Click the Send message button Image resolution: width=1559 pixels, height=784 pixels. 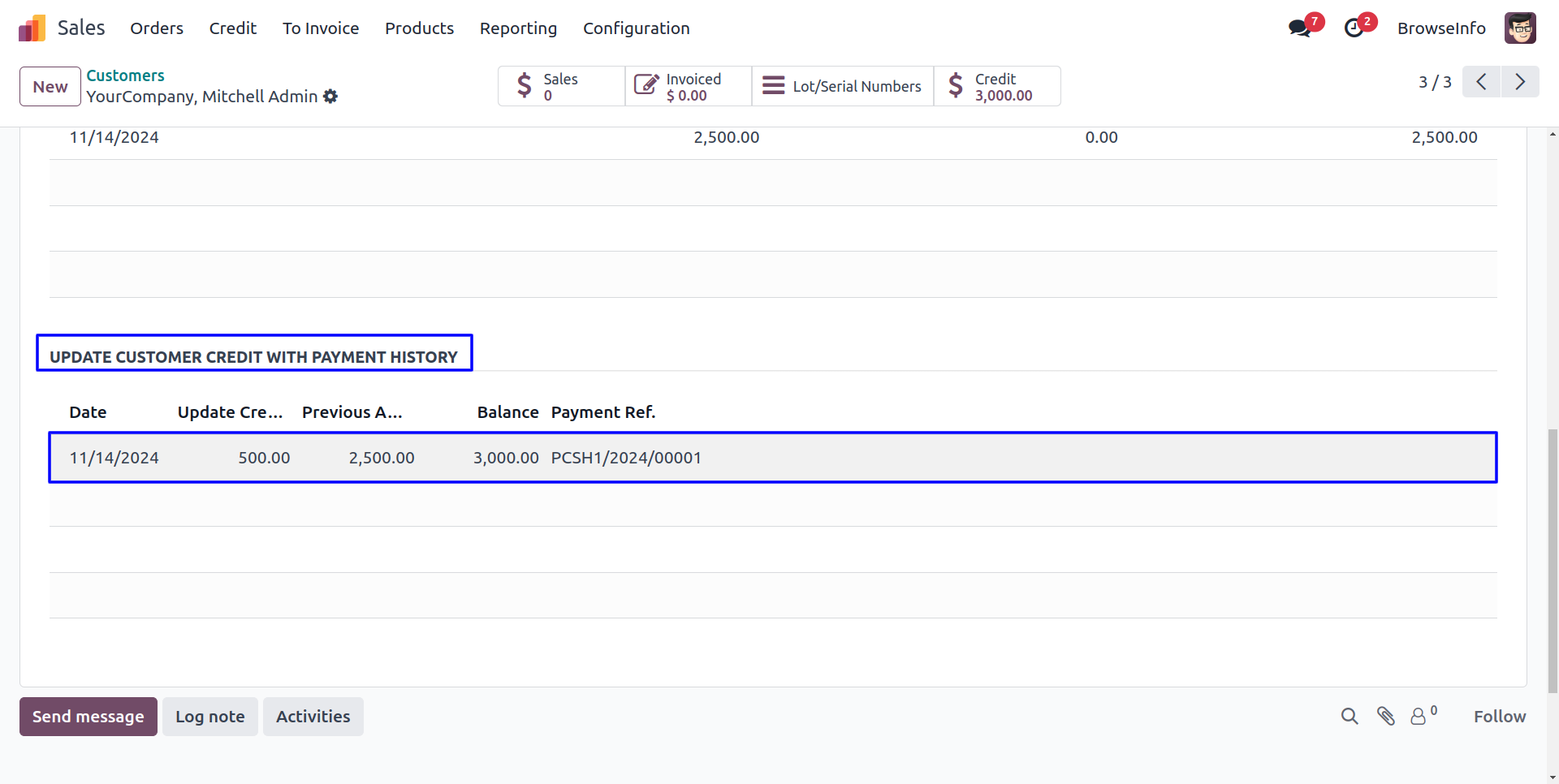point(89,717)
